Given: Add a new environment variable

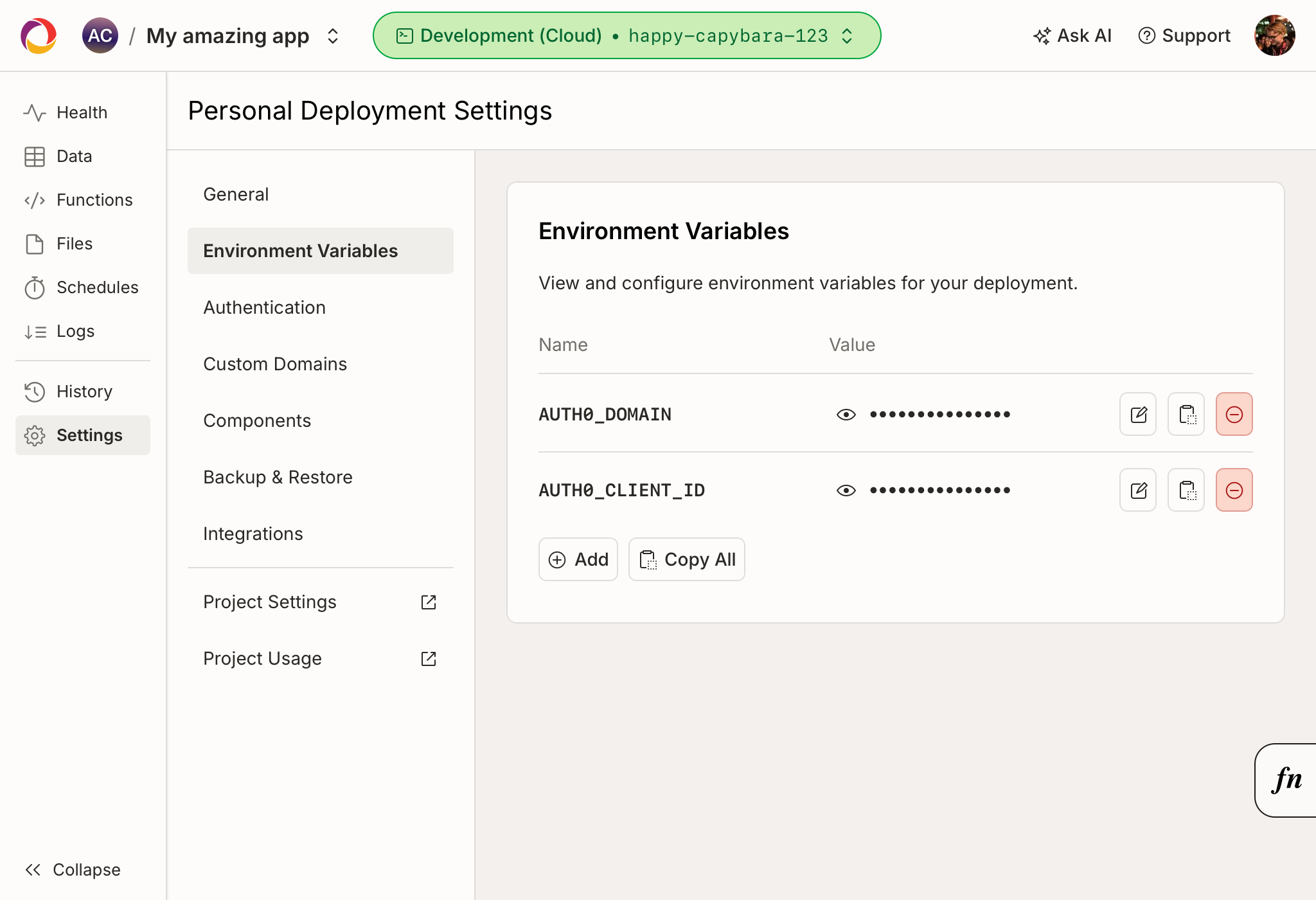Looking at the screenshot, I should tap(578, 559).
